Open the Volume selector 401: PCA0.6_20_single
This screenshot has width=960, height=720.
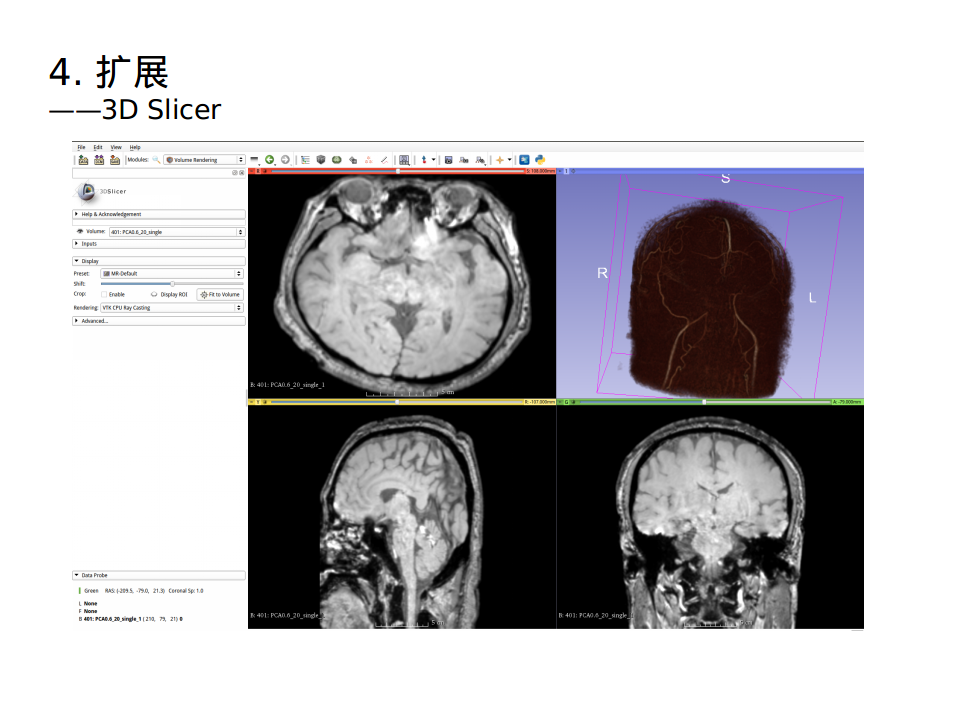[176, 232]
